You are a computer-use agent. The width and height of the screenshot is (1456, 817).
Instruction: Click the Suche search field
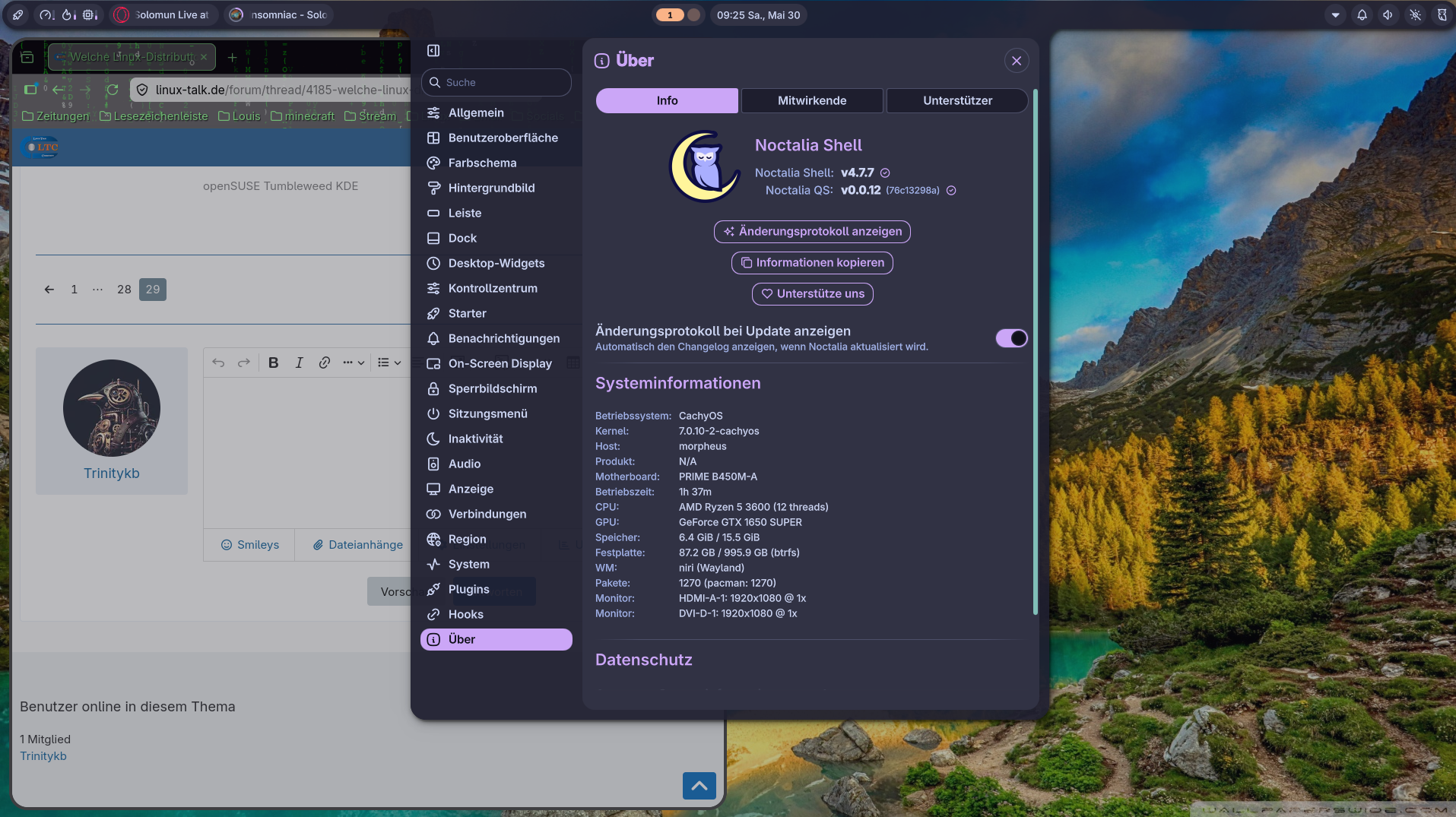pyautogui.click(x=496, y=82)
